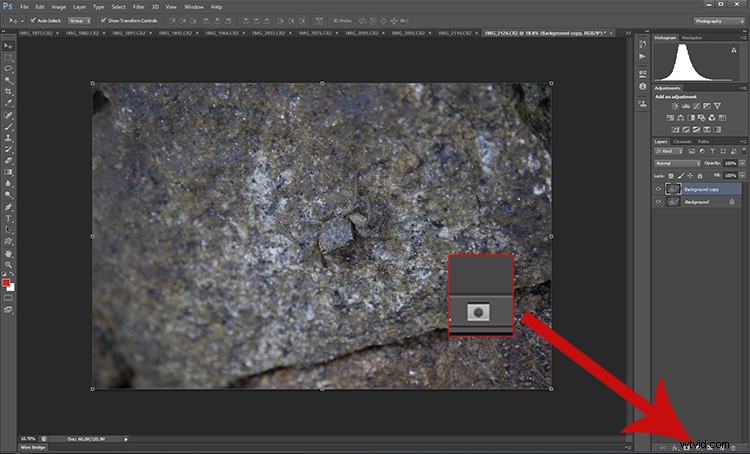Screen dimensions: 750x454
Task: Select the Horizontal Type tool
Action: tap(8, 219)
